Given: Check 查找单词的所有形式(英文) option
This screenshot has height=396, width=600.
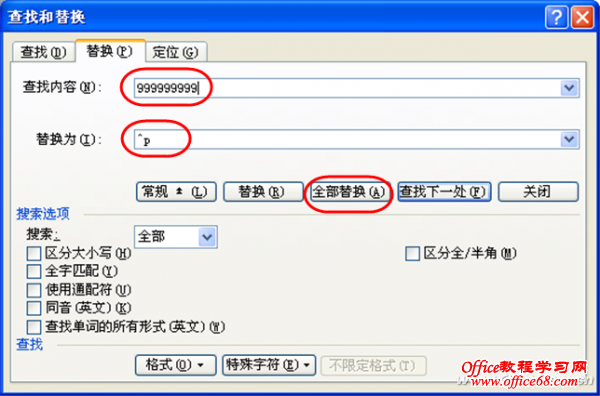Looking at the screenshot, I should 34,327.
